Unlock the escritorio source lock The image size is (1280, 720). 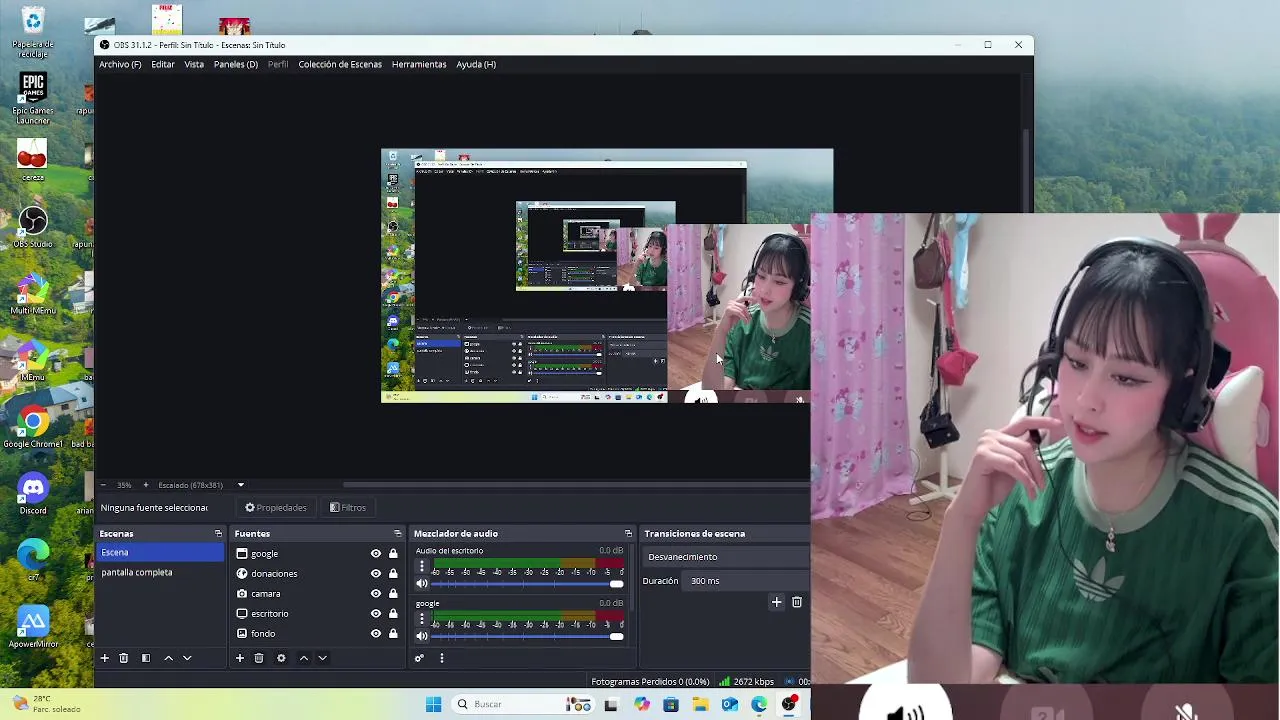[393, 614]
